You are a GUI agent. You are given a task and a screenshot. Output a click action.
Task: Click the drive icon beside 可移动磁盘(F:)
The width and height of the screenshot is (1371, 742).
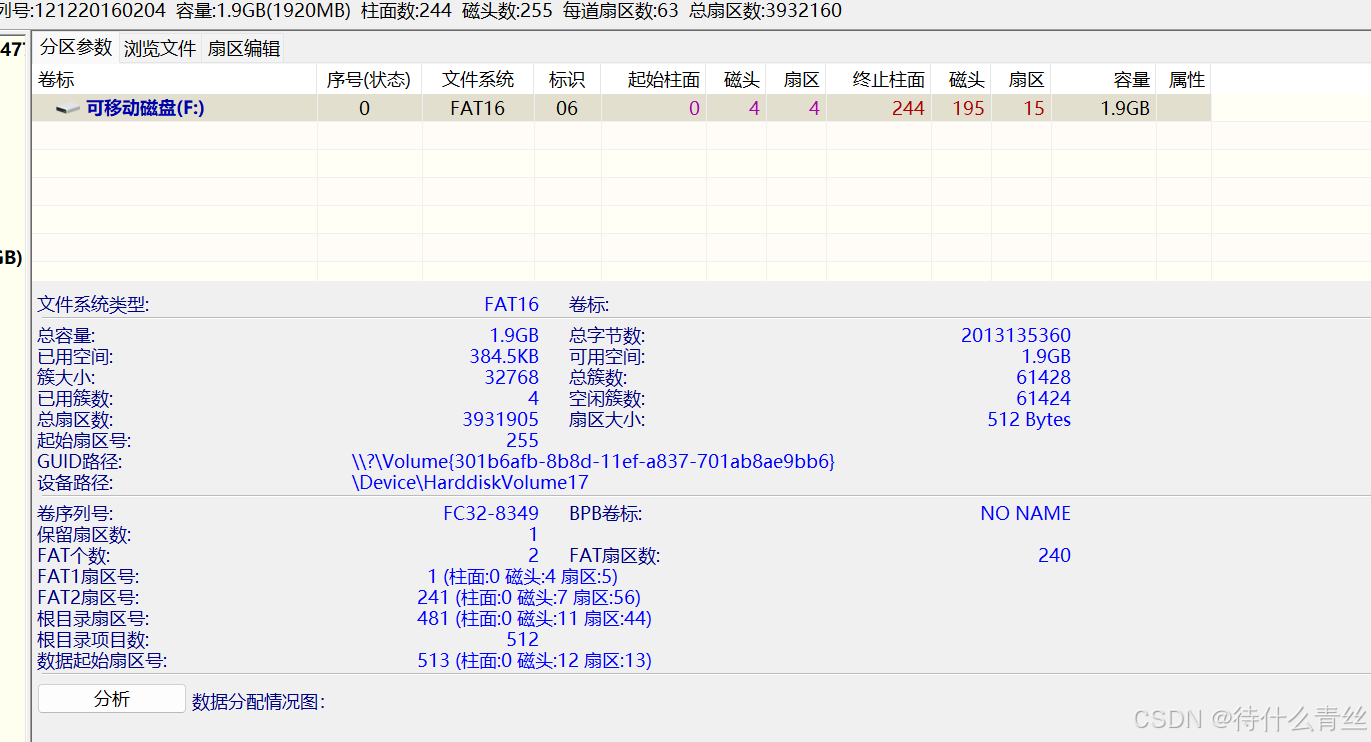[x=68, y=109]
